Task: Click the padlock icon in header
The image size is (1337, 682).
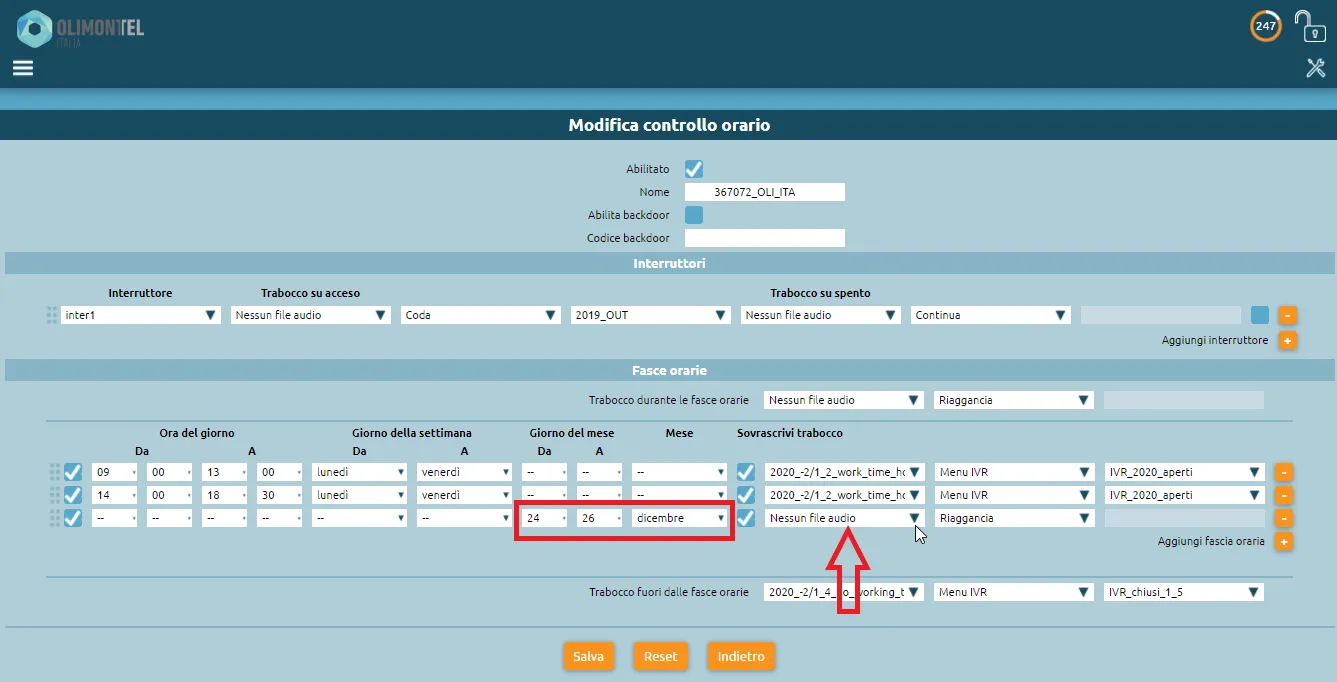Action: click(x=1306, y=26)
